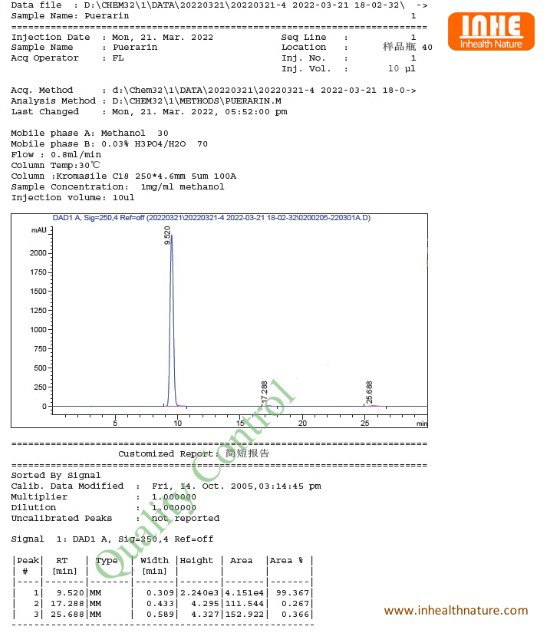
Task: Click the Area cell 152.922
Action: point(244,614)
